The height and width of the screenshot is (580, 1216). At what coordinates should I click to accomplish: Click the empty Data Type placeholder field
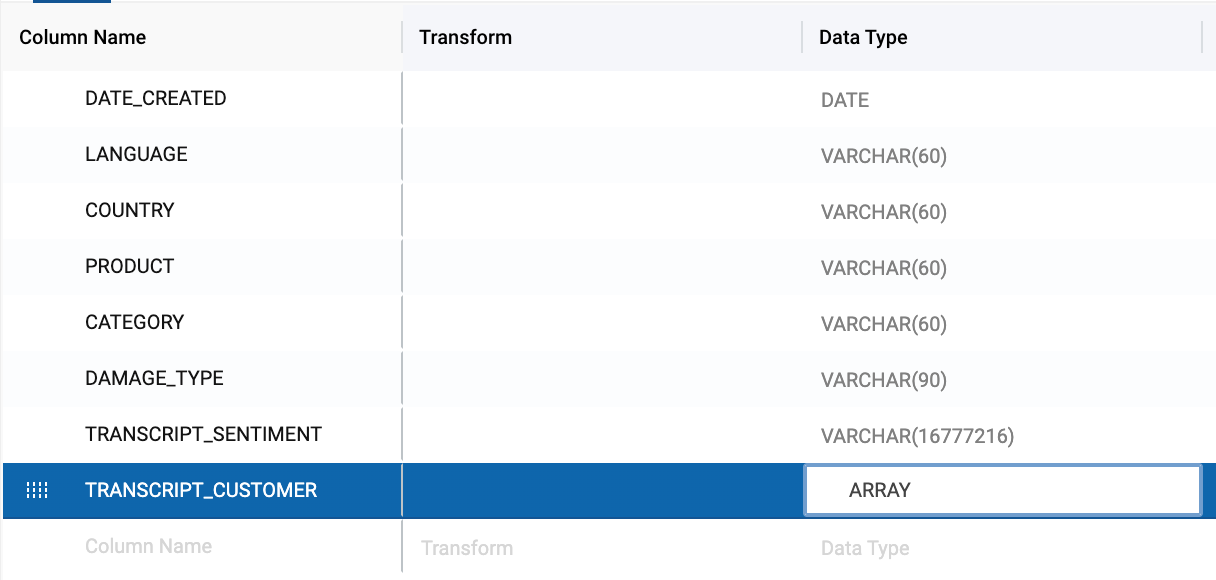(865, 548)
